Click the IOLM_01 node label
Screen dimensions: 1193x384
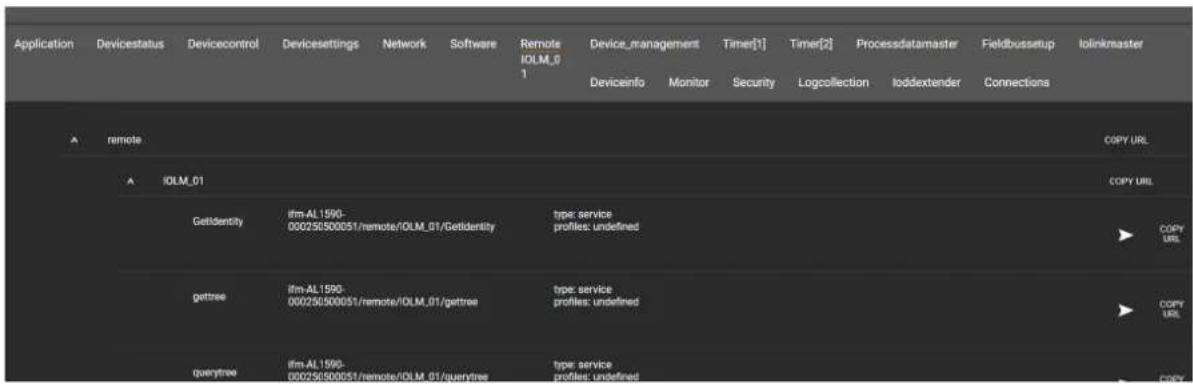coord(183,181)
